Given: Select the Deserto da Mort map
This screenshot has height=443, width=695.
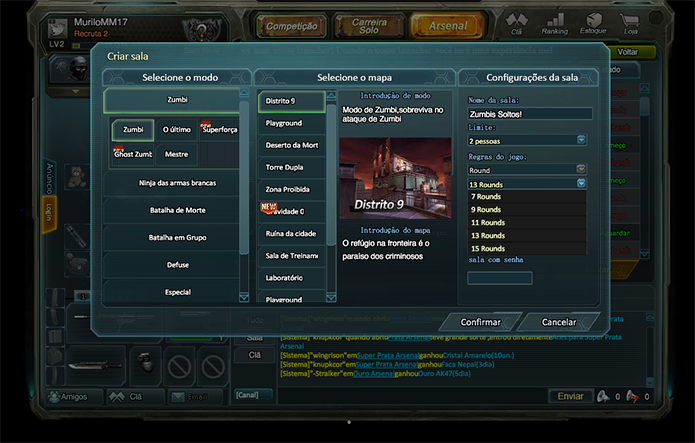Looking at the screenshot, I should pos(292,145).
